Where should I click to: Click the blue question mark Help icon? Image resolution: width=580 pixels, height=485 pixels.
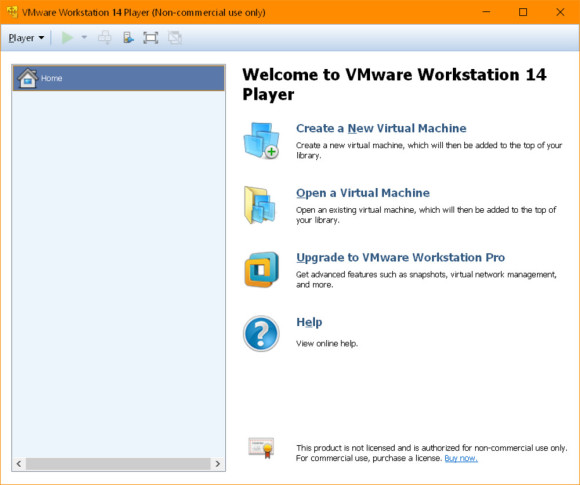coord(261,334)
